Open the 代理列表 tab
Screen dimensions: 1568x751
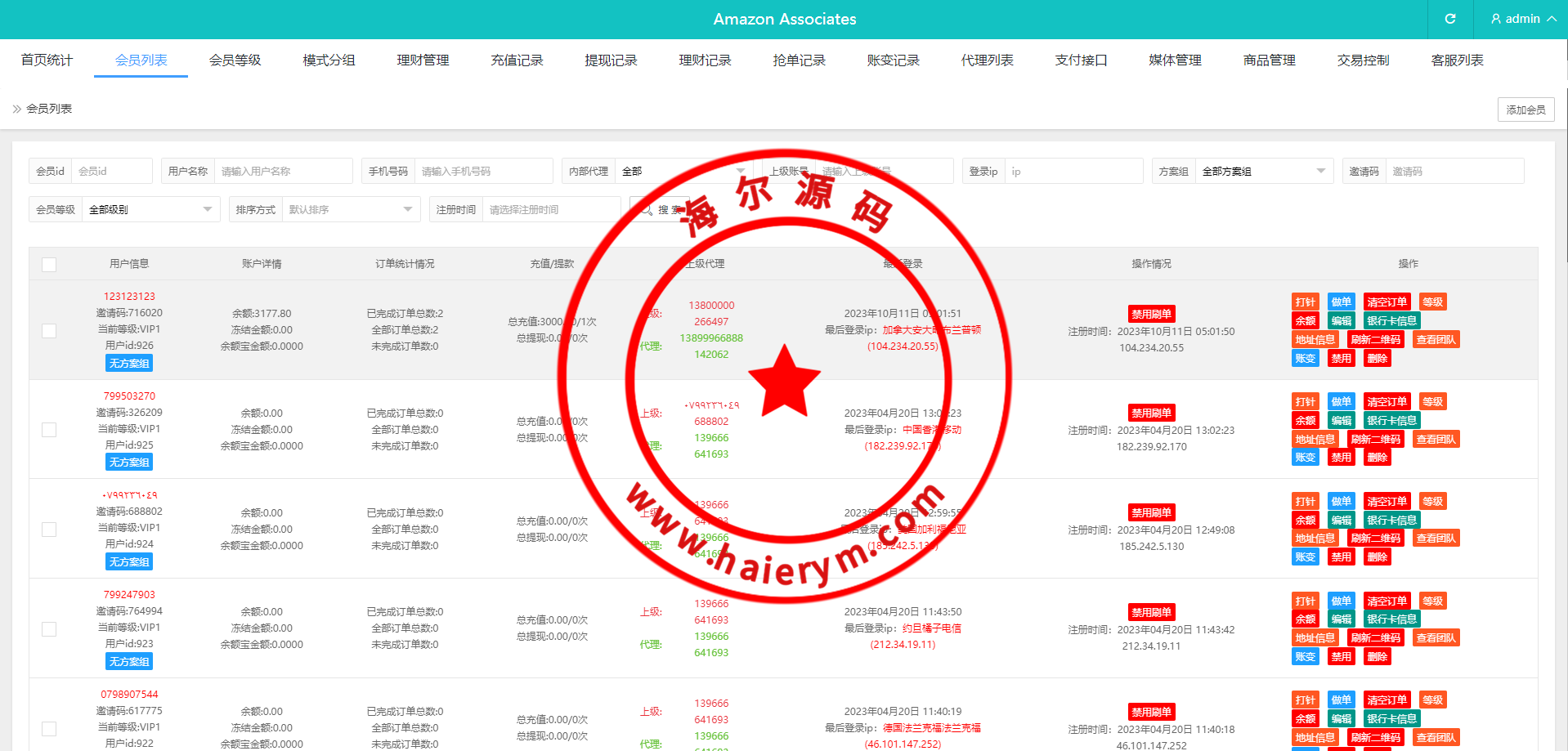click(987, 60)
